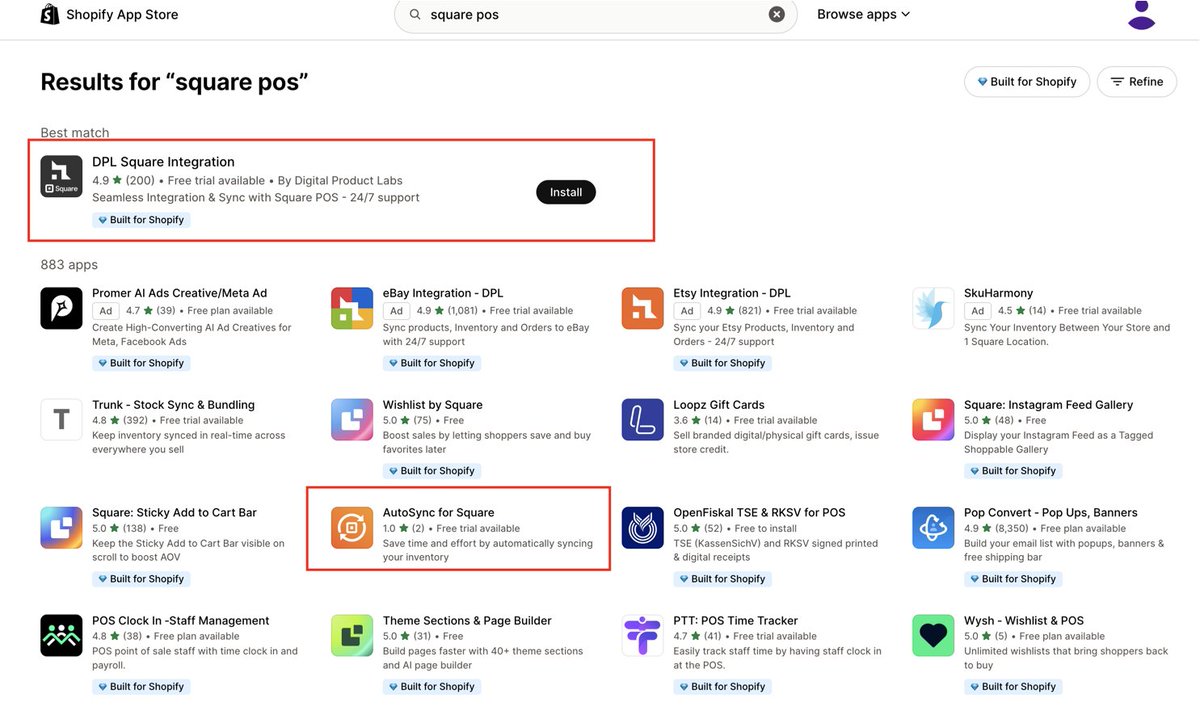The image size is (1200, 707).
Task: Click the Etsy Integration - DPL icon
Action: coord(643,308)
